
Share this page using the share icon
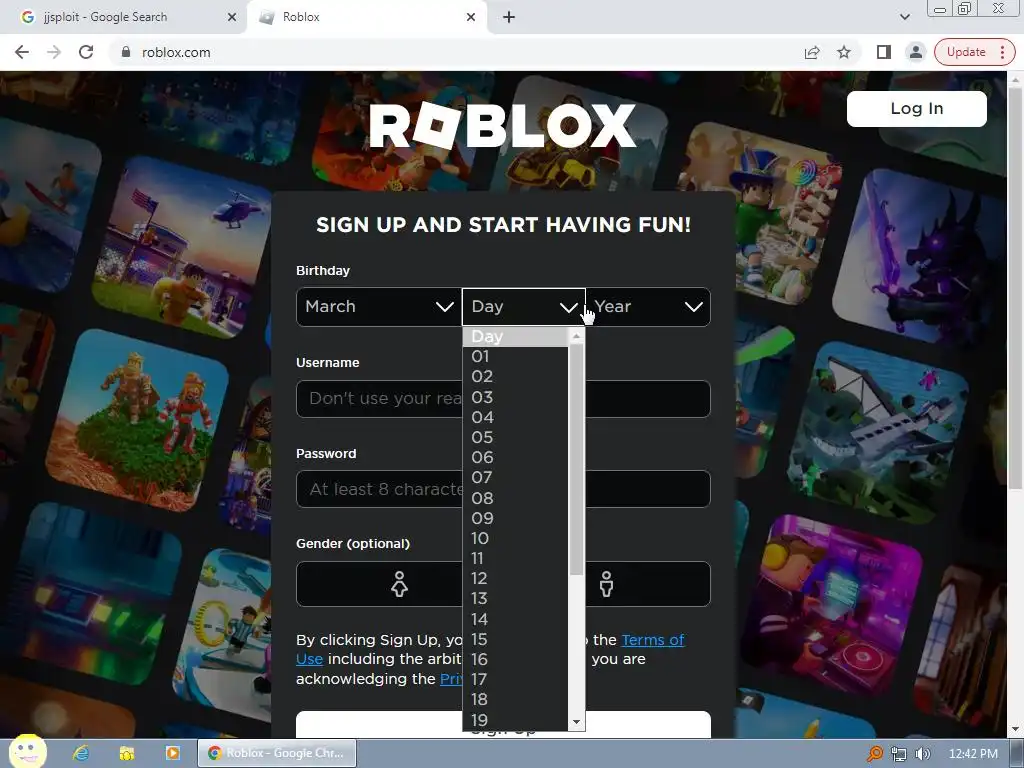tap(812, 52)
